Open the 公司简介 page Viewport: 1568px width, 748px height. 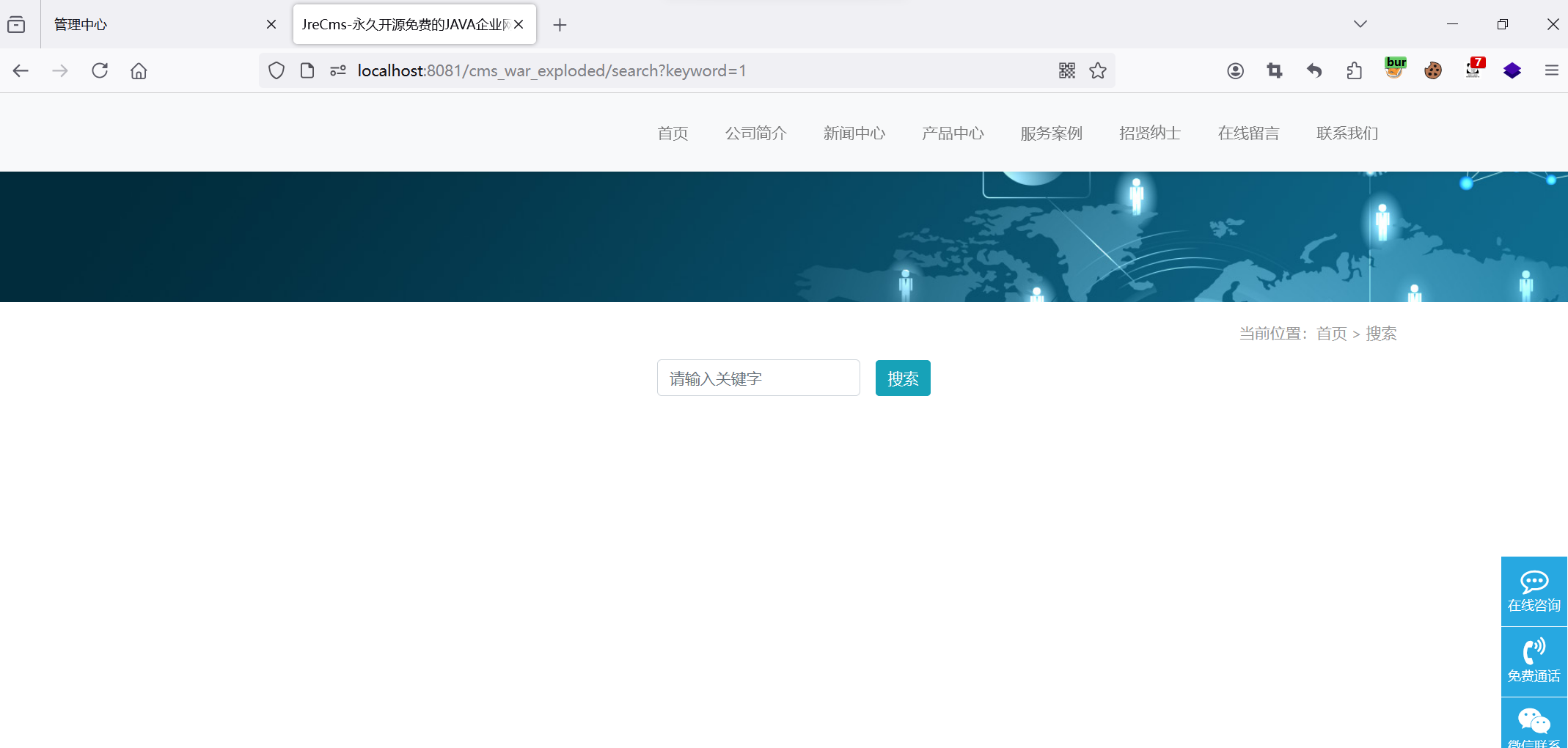click(756, 133)
